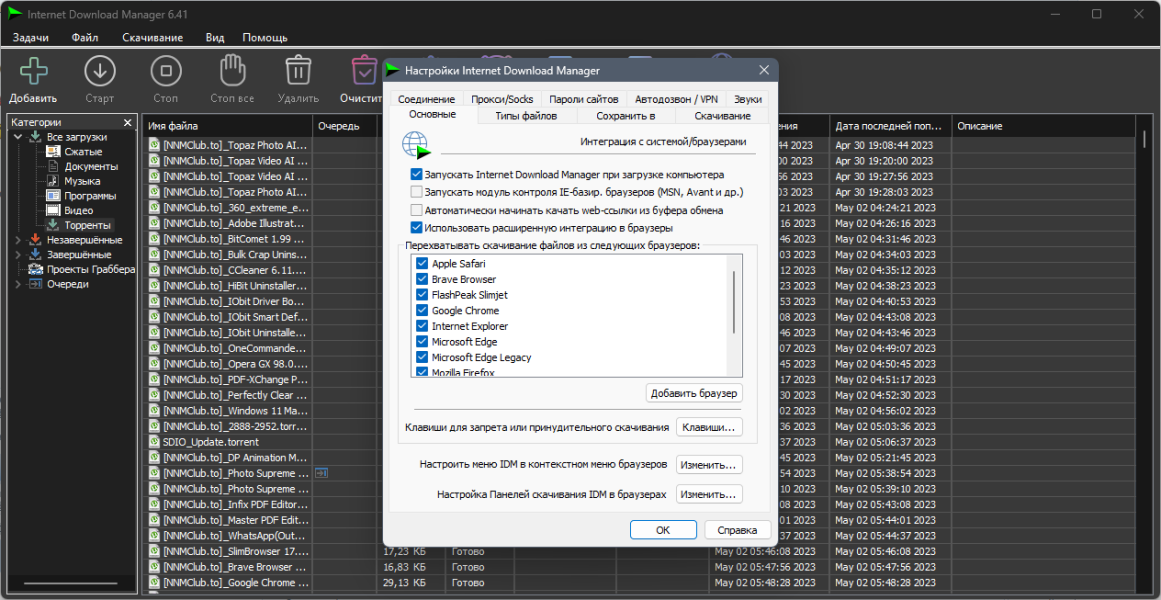Click the Добавить браузер button
This screenshot has width=1161, height=600.
pos(694,393)
